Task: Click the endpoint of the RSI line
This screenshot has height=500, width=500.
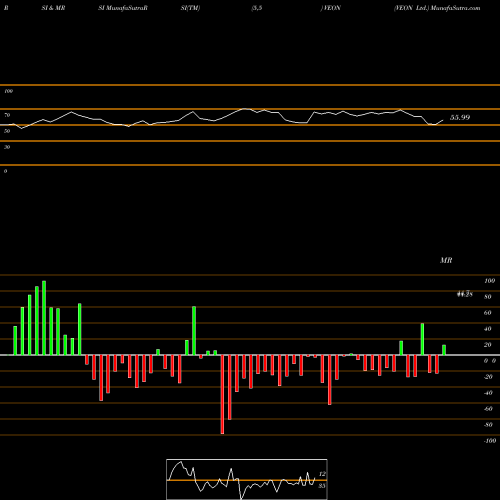Action: pyautogui.click(x=443, y=120)
